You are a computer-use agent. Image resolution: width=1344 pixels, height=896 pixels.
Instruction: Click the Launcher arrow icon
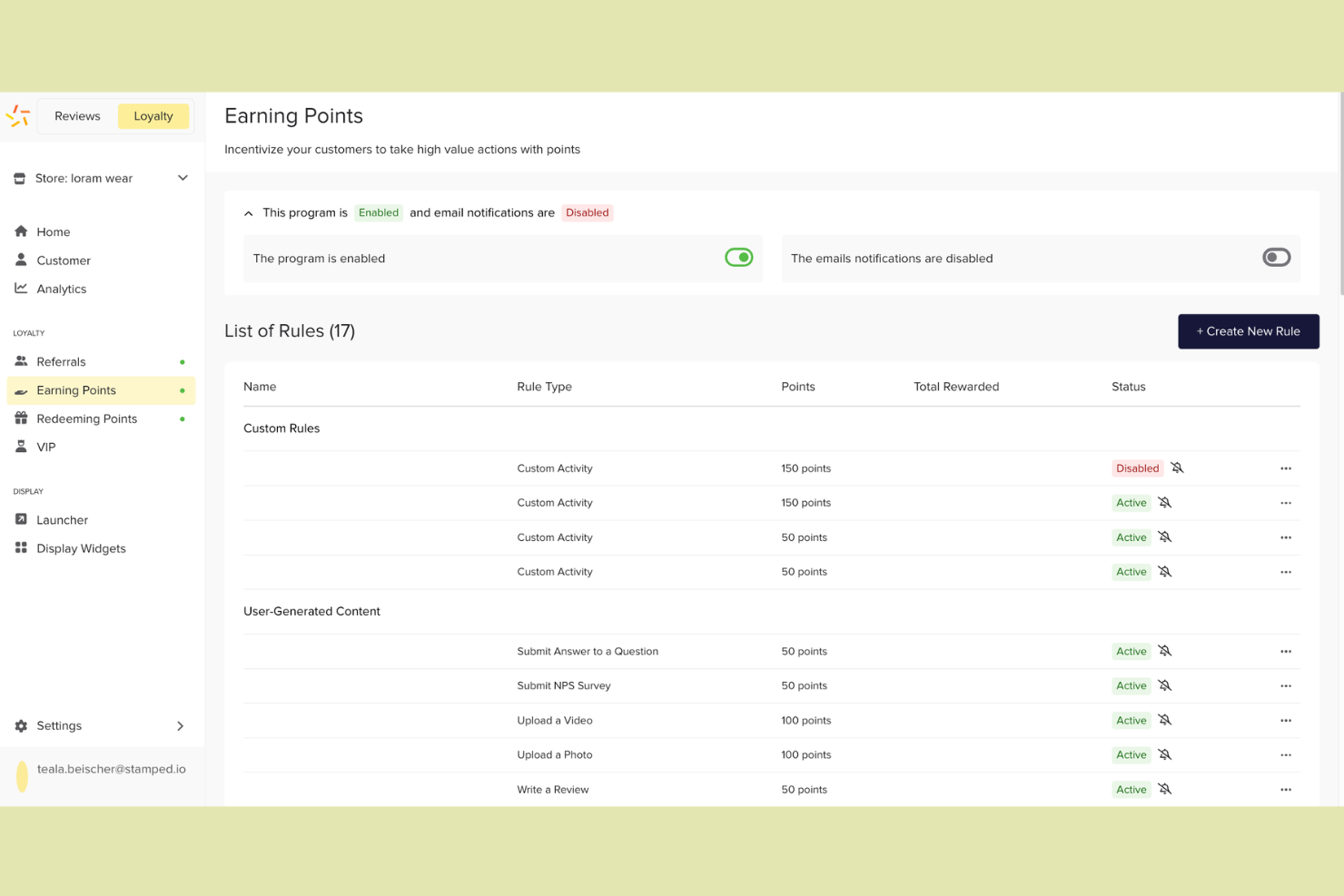pyautogui.click(x=21, y=519)
